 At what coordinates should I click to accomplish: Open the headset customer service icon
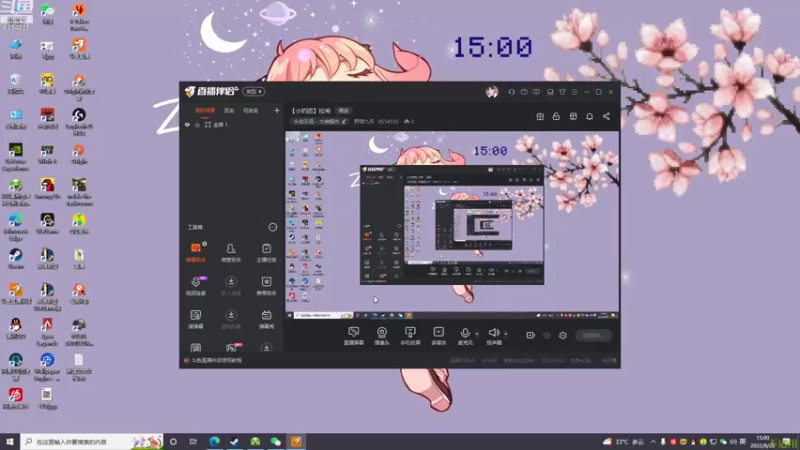click(x=511, y=92)
